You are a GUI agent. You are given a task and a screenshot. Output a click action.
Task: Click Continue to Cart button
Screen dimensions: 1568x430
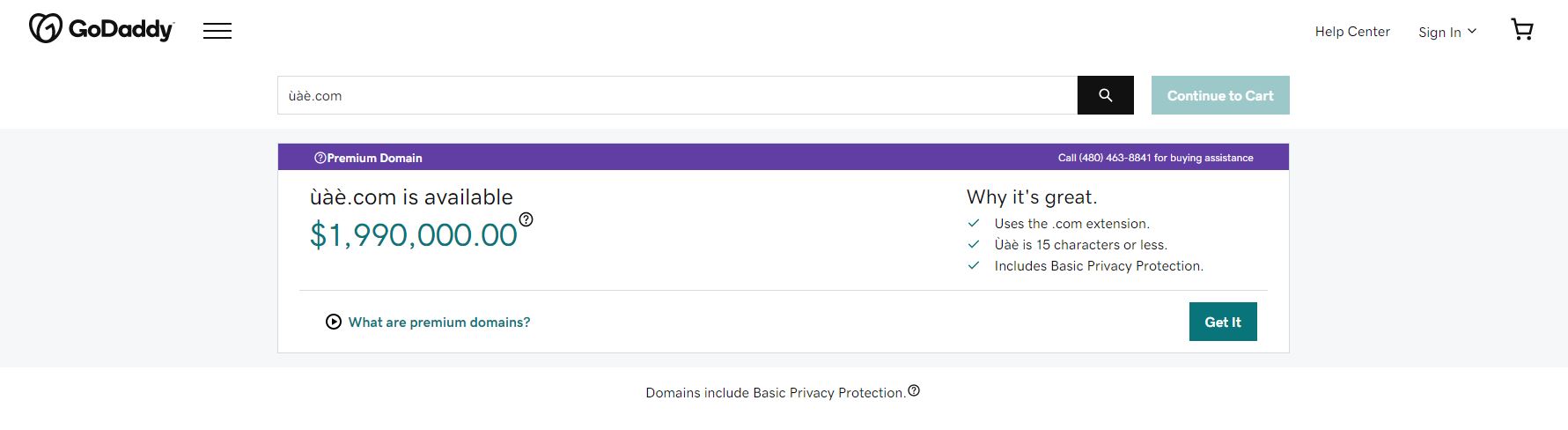tap(1219, 95)
